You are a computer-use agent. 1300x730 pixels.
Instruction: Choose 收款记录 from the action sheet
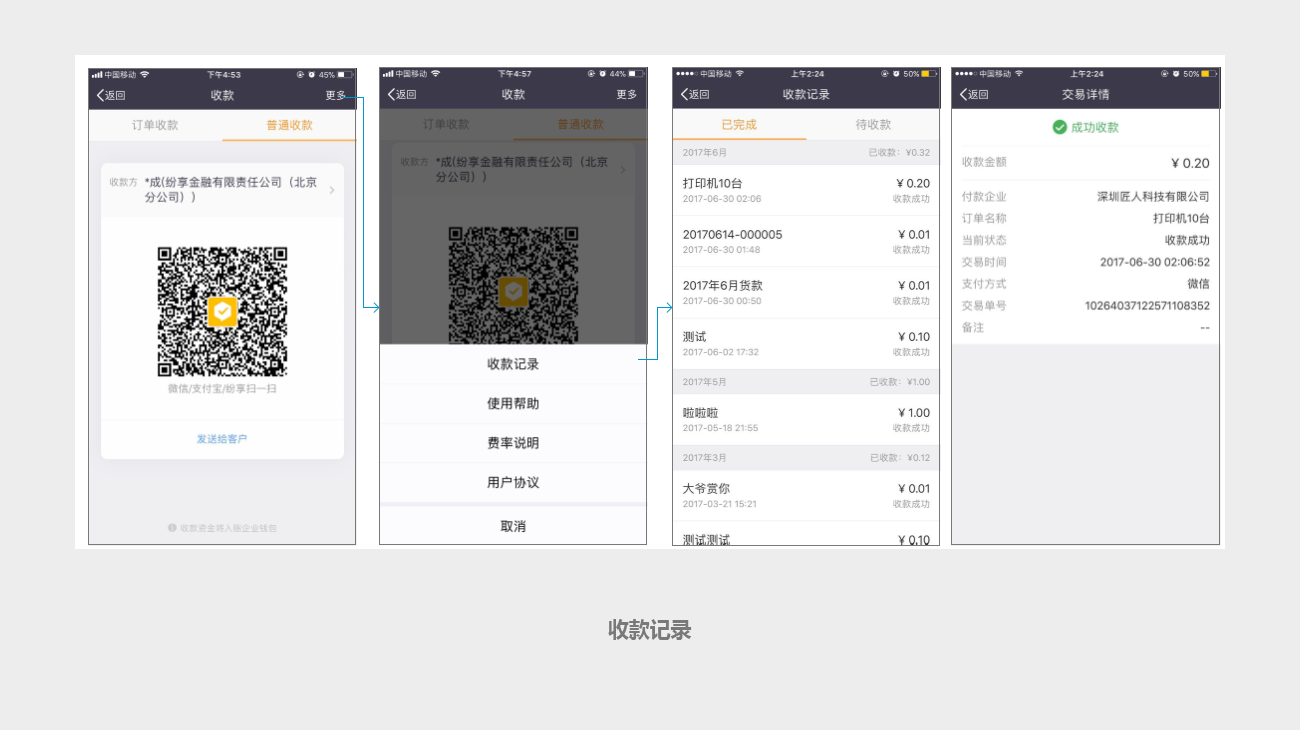[x=513, y=364]
